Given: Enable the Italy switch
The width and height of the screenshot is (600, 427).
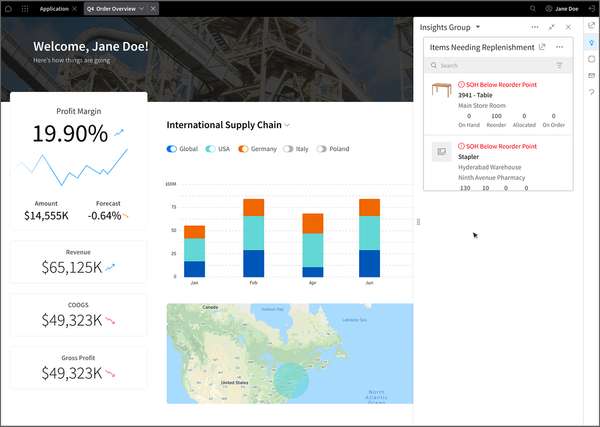Looking at the screenshot, I should point(288,149).
